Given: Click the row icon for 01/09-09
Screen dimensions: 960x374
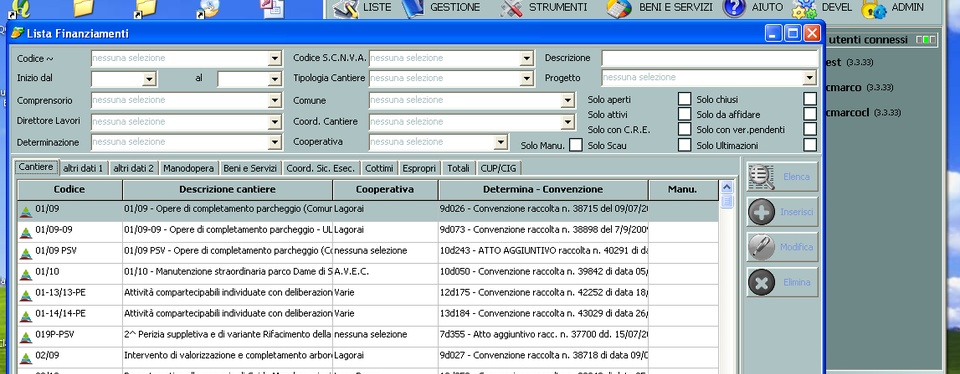Looking at the screenshot, I should pyautogui.click(x=26, y=233).
